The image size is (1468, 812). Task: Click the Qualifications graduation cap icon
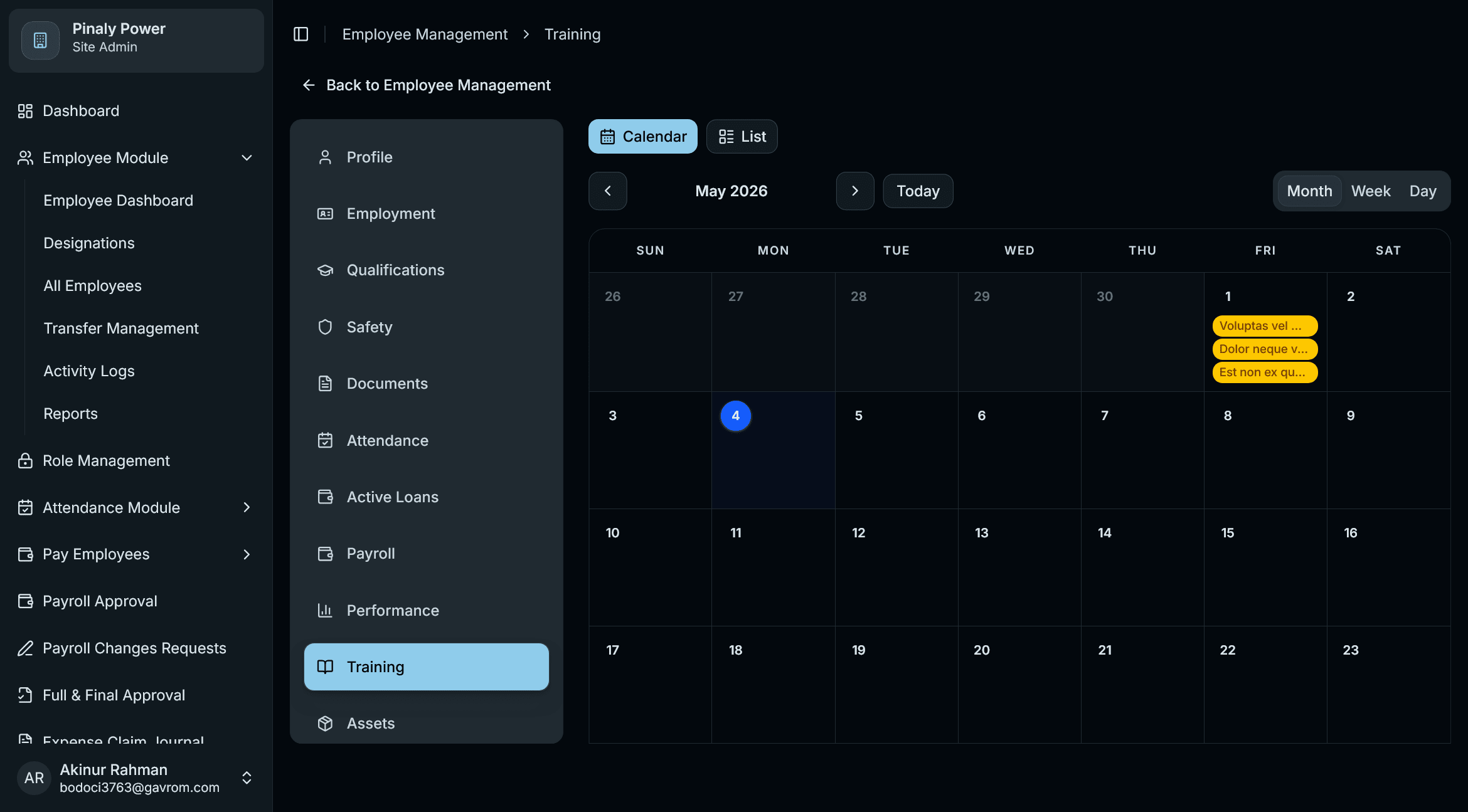point(325,270)
